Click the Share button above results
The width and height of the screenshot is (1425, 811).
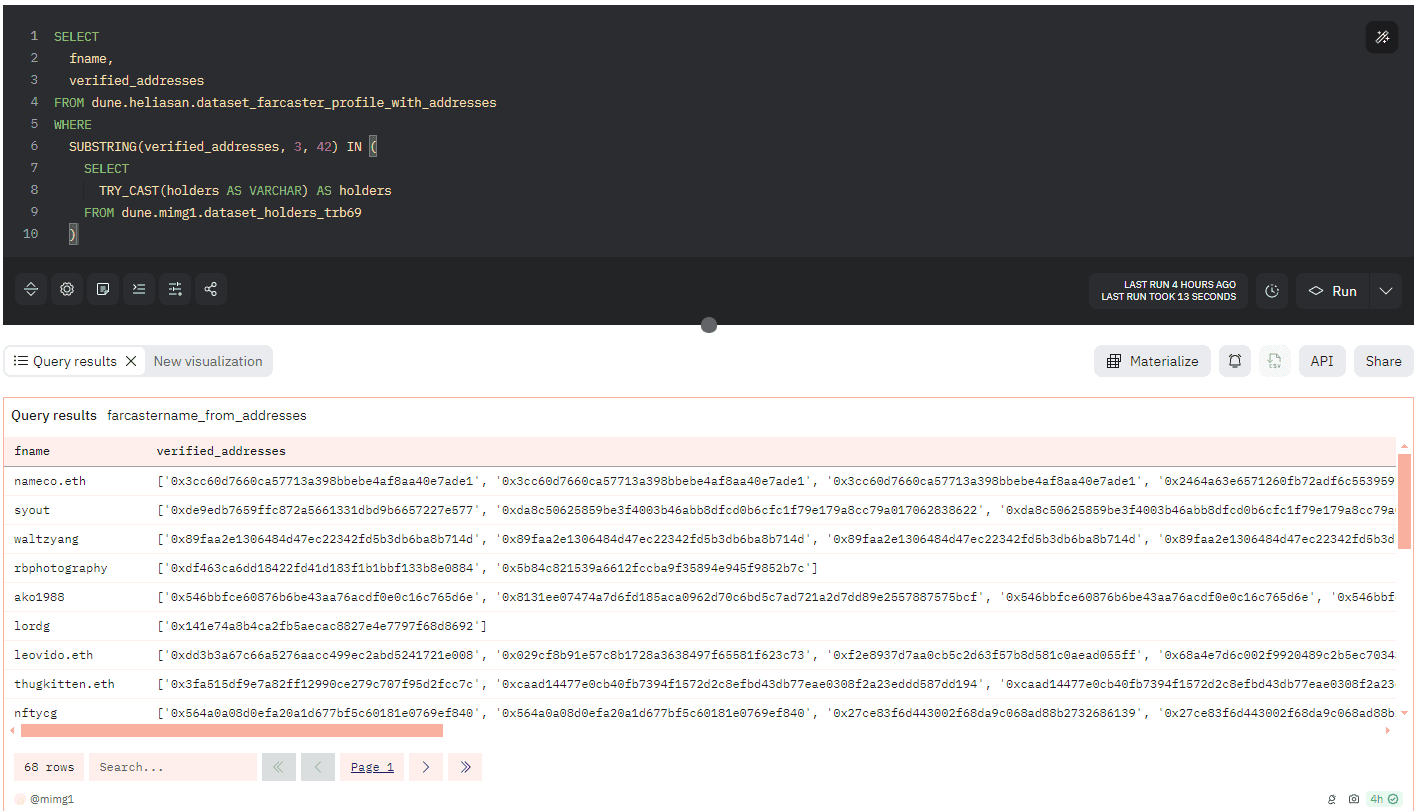tap(1383, 361)
